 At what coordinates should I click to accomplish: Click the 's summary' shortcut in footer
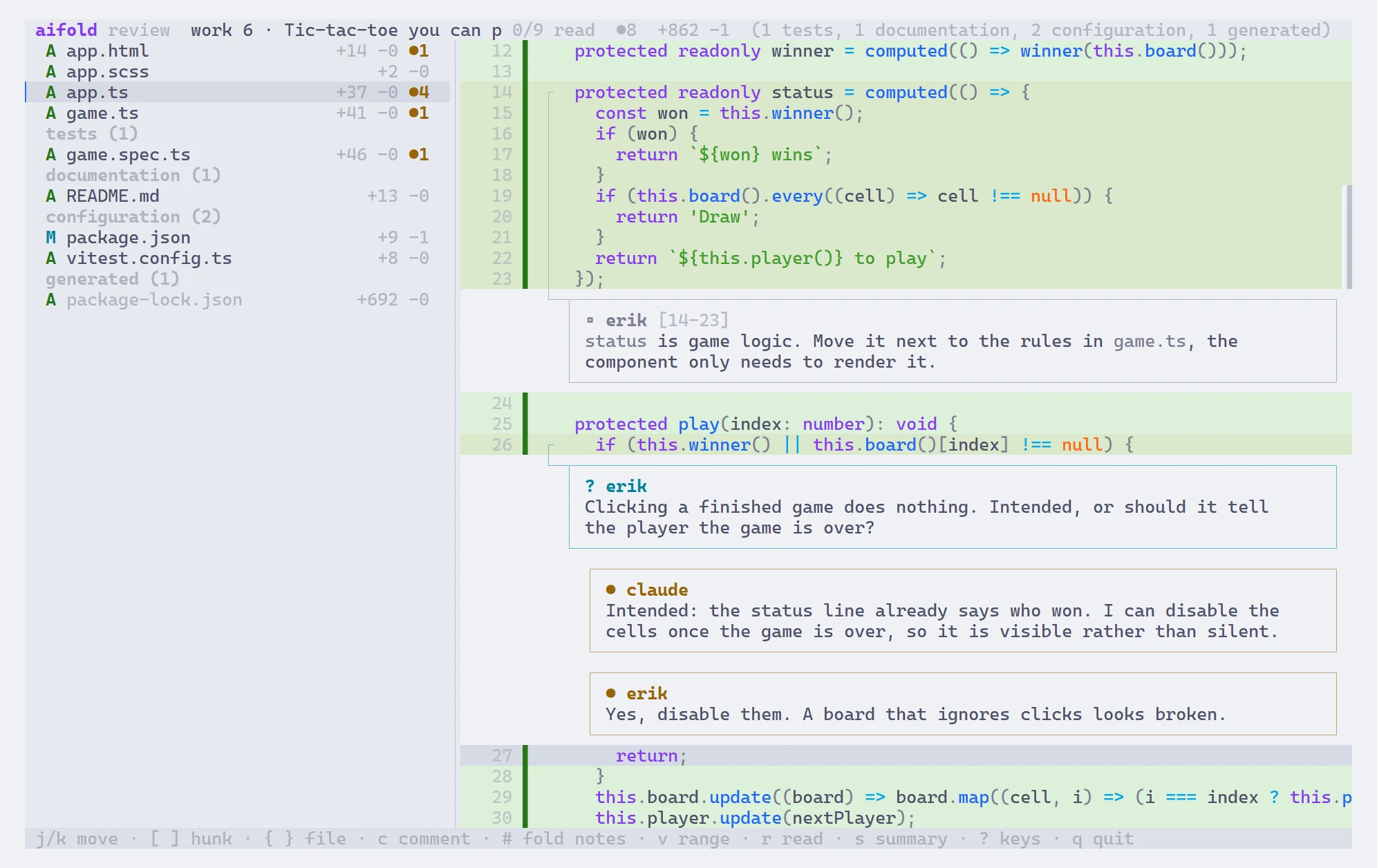pyautogui.click(x=901, y=839)
